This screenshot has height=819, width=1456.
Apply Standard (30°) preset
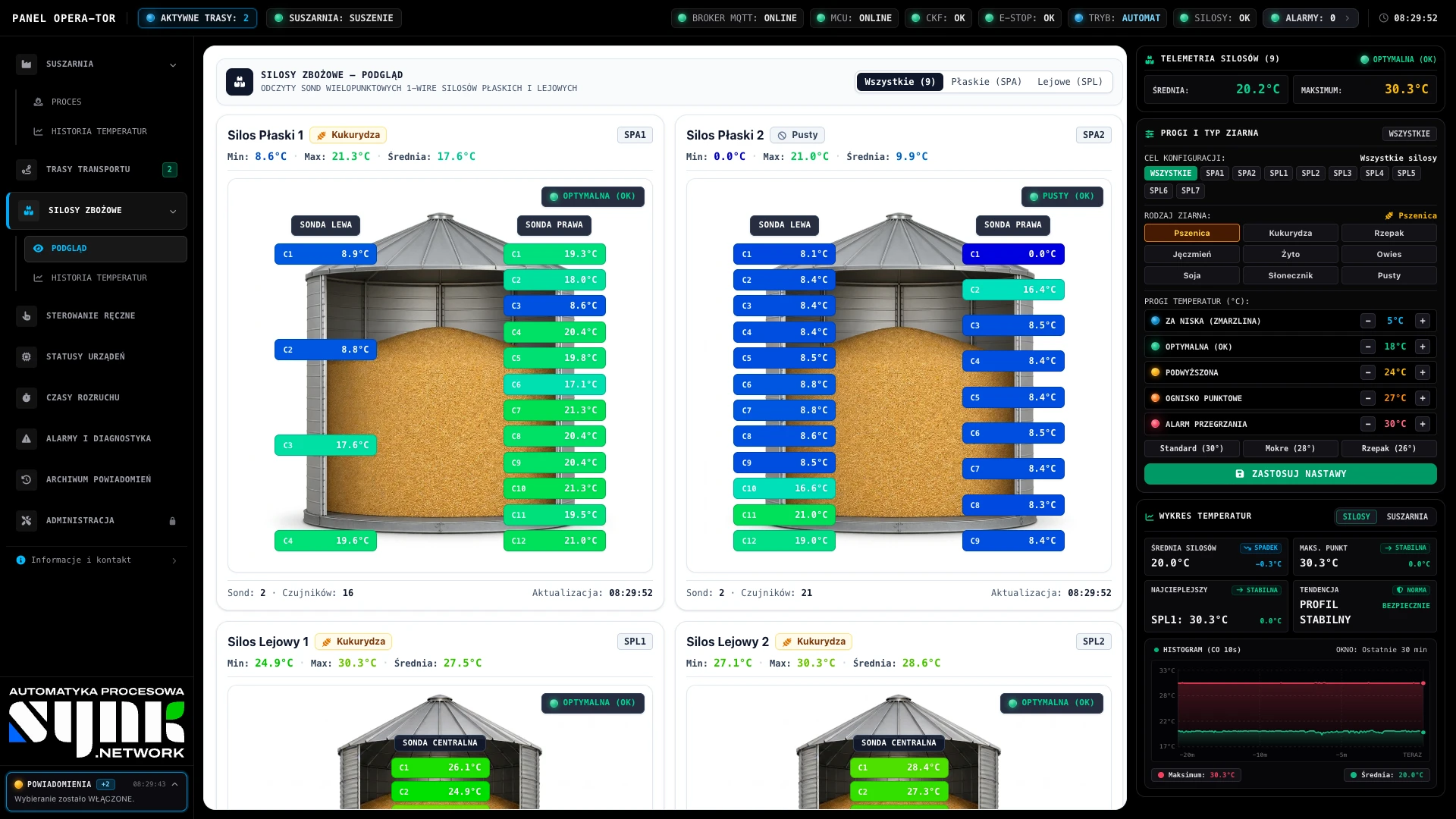pos(1191,449)
